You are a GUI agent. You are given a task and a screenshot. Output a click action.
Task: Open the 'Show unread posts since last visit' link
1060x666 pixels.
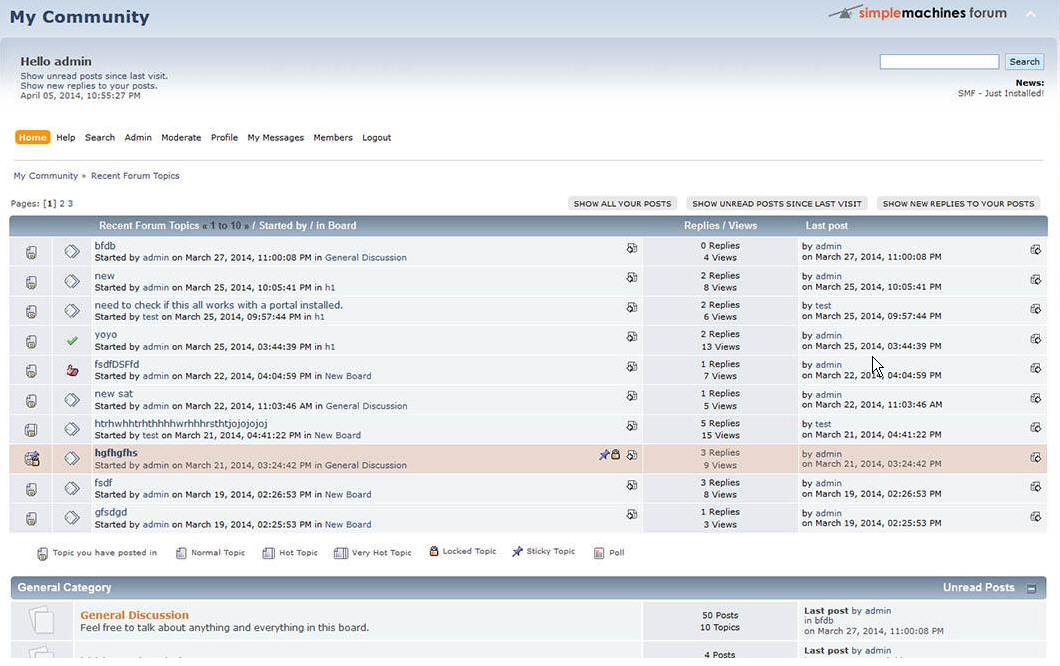pos(94,76)
